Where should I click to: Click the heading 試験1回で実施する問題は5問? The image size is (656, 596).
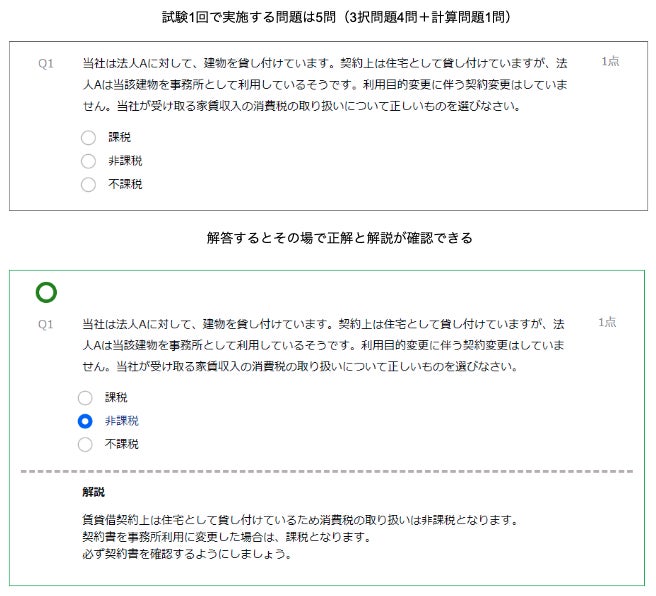point(249,17)
